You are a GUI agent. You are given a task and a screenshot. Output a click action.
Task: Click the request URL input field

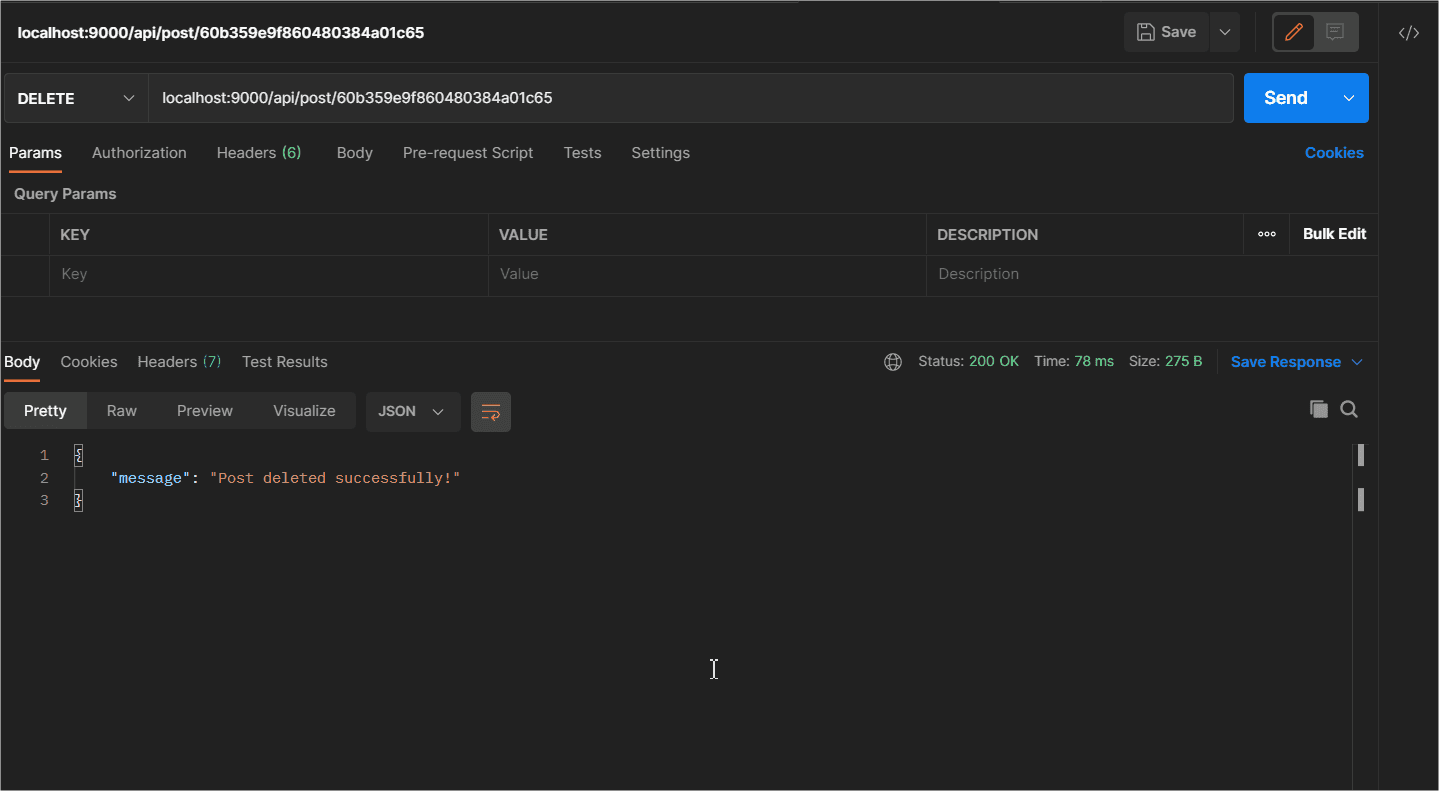coord(690,98)
